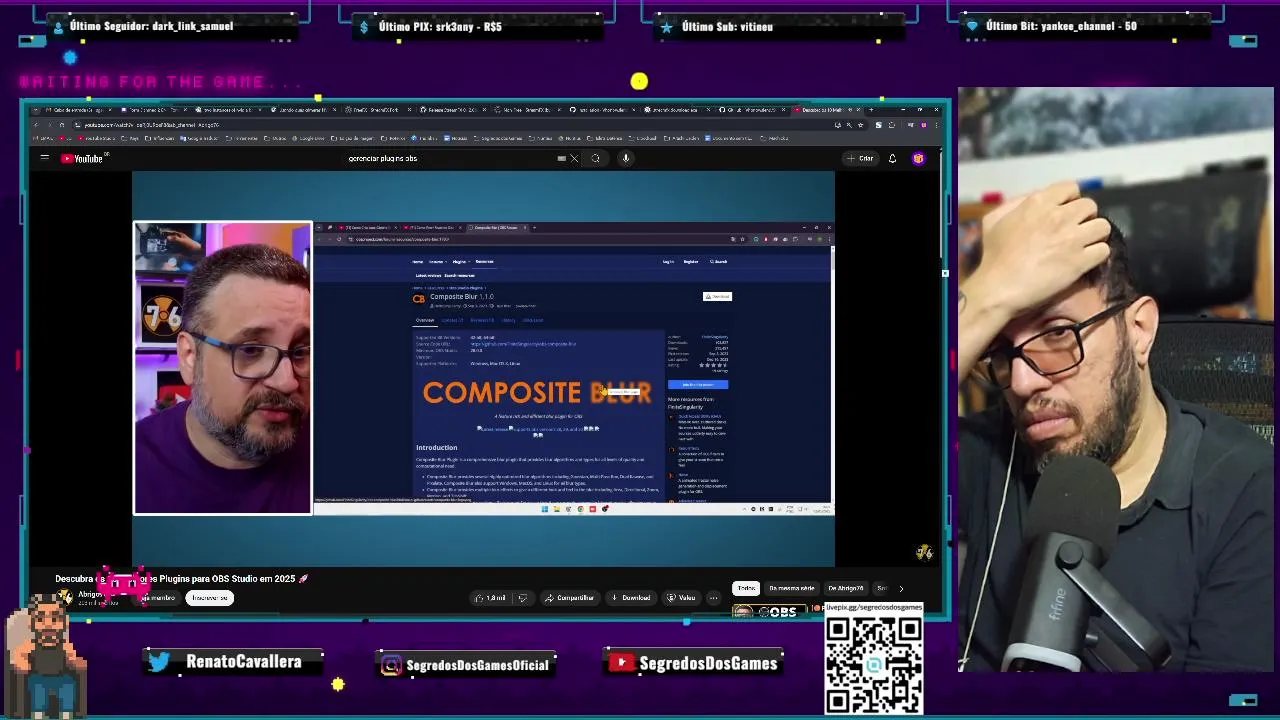Open the Overview tab in the Composite Blur page
This screenshot has width=1280, height=720.
point(425,320)
